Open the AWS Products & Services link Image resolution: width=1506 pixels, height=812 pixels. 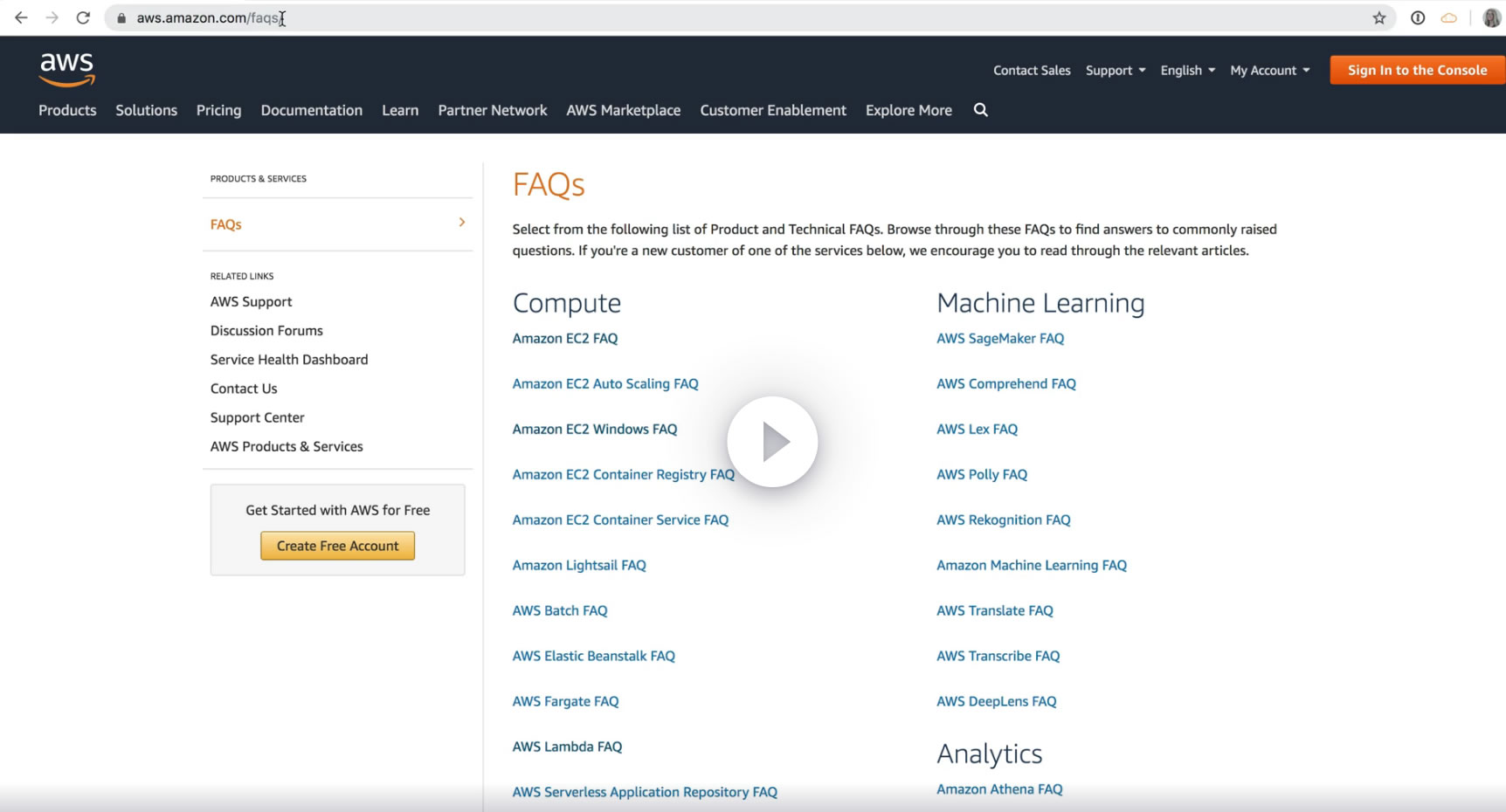click(287, 446)
